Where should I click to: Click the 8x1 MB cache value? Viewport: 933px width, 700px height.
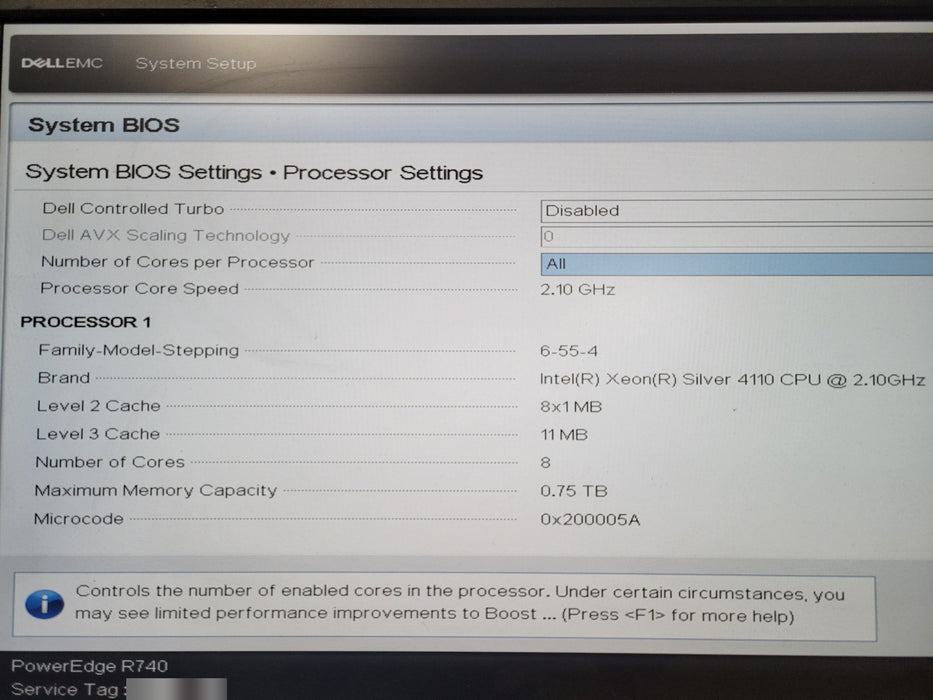coord(571,407)
